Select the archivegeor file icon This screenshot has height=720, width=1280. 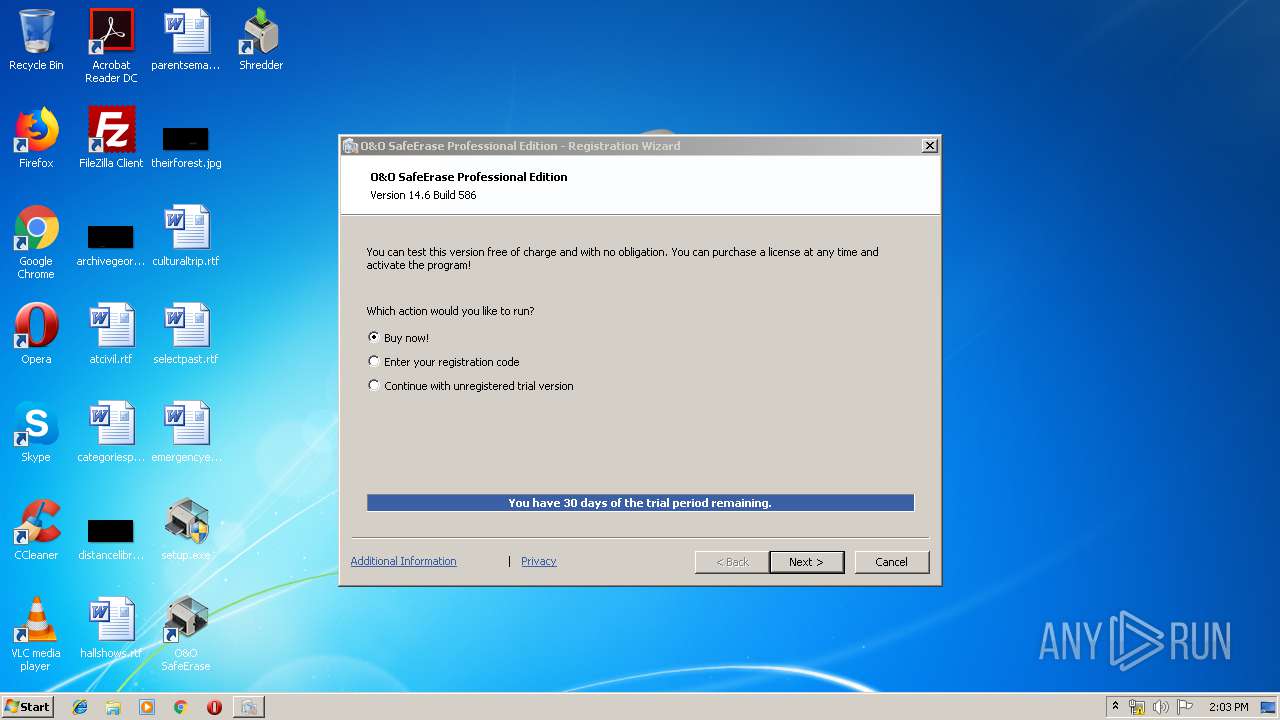(111, 246)
